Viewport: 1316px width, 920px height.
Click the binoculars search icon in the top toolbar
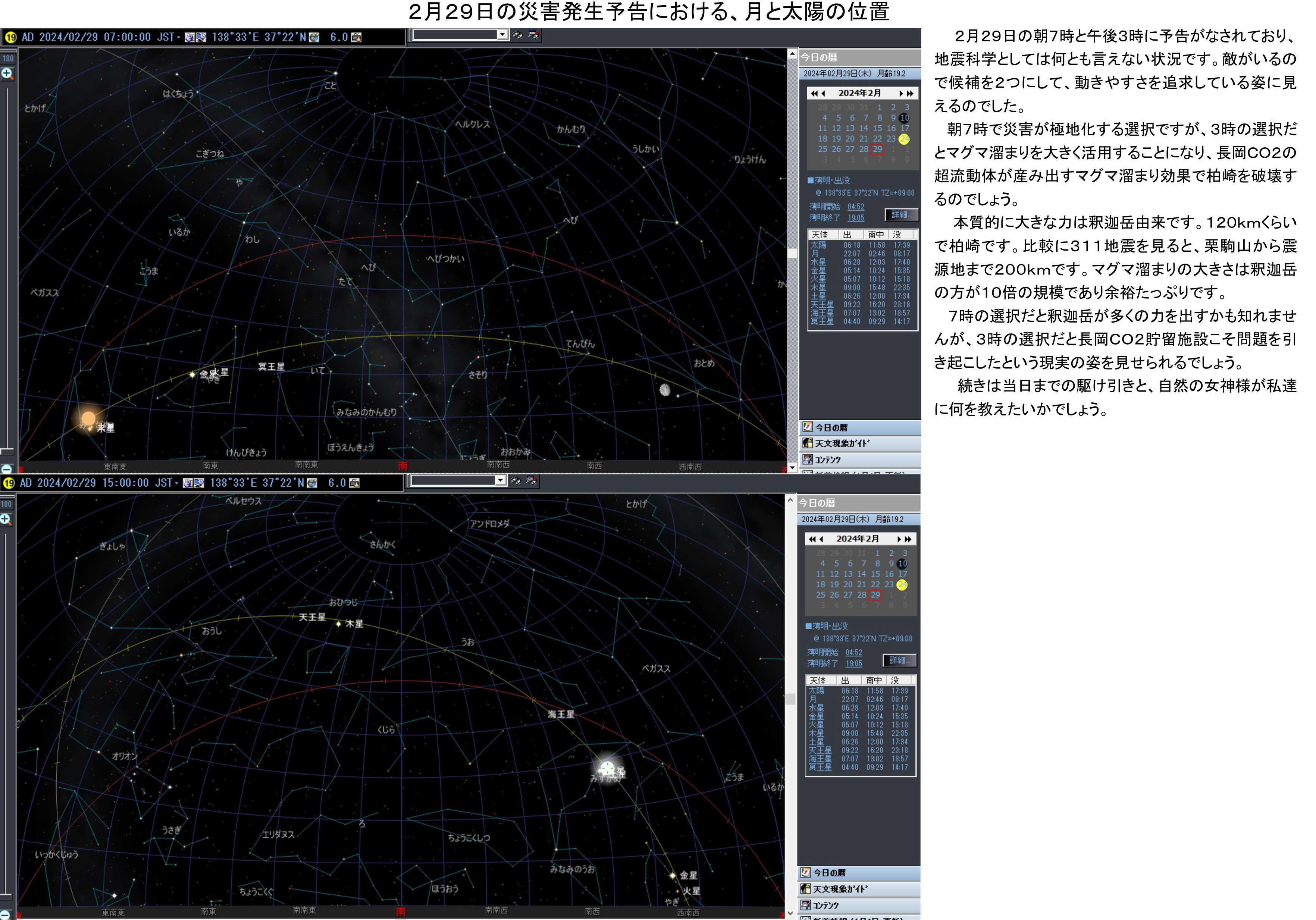[x=518, y=35]
